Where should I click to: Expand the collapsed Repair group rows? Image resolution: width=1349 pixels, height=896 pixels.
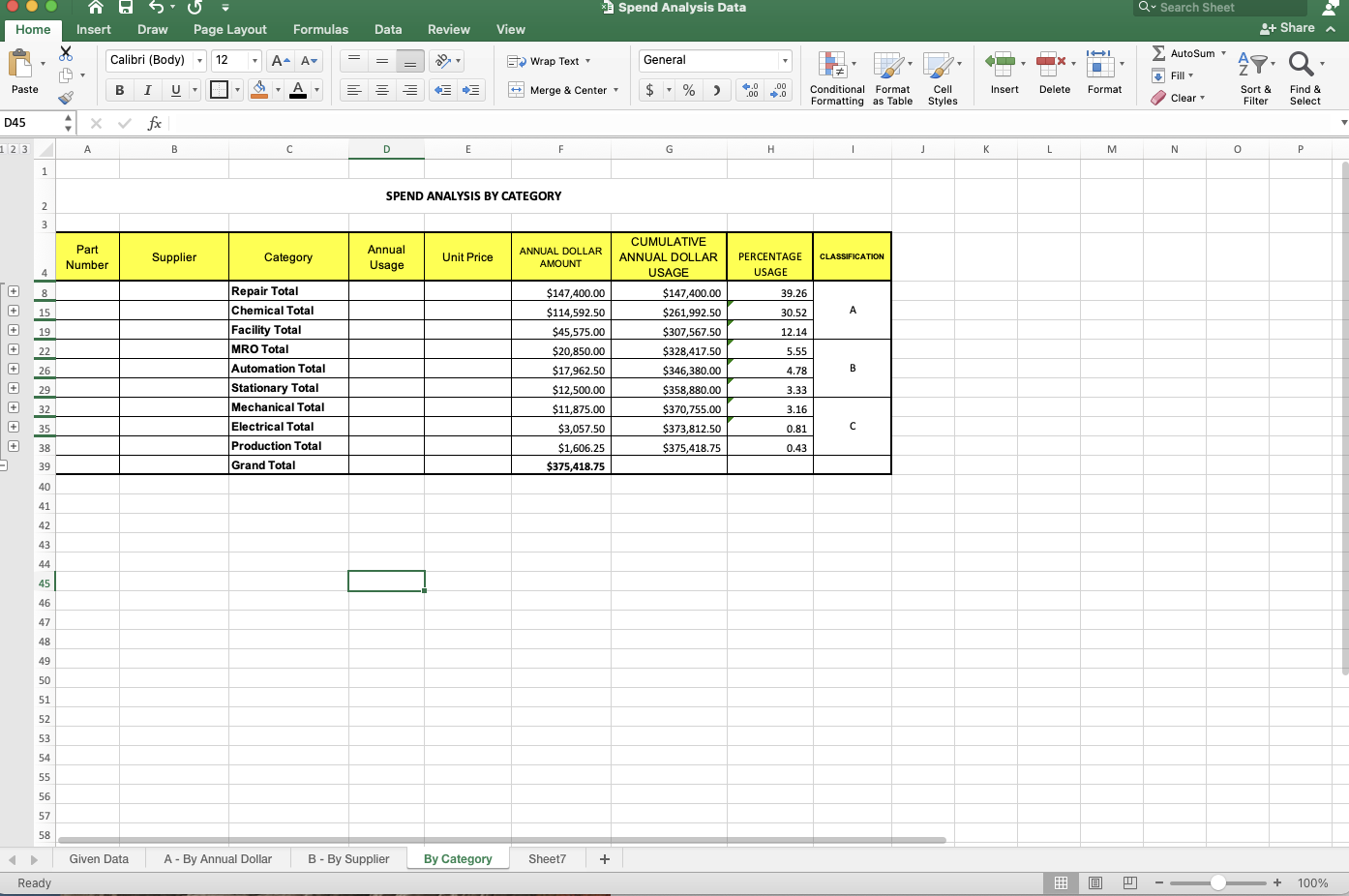coord(14,290)
